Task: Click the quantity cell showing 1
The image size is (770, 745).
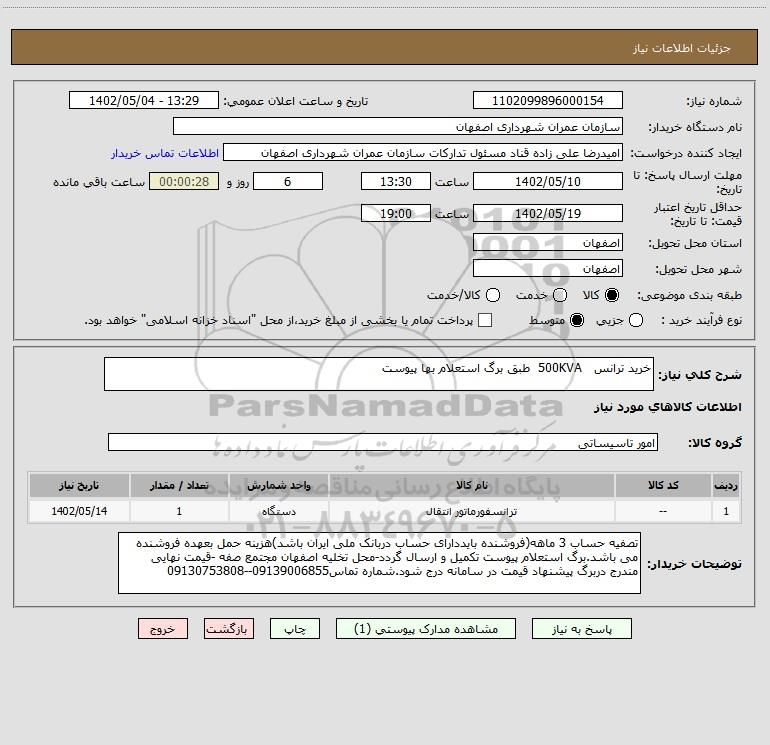Action: [179, 511]
